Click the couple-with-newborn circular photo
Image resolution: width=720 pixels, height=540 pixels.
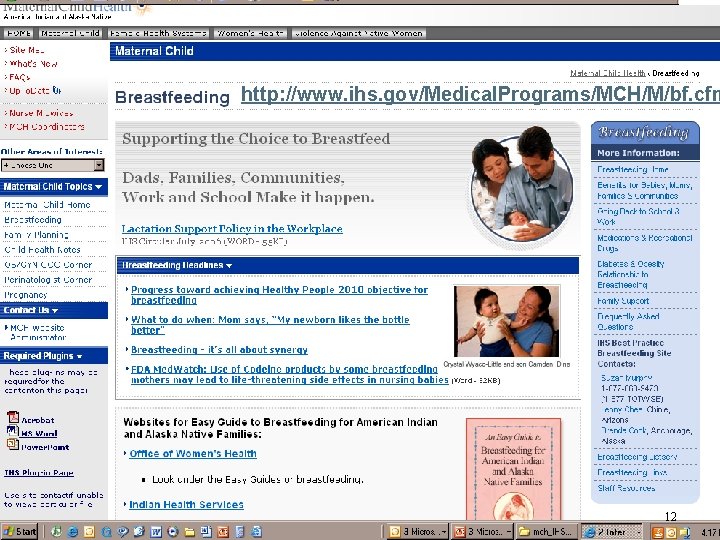pos(522,187)
